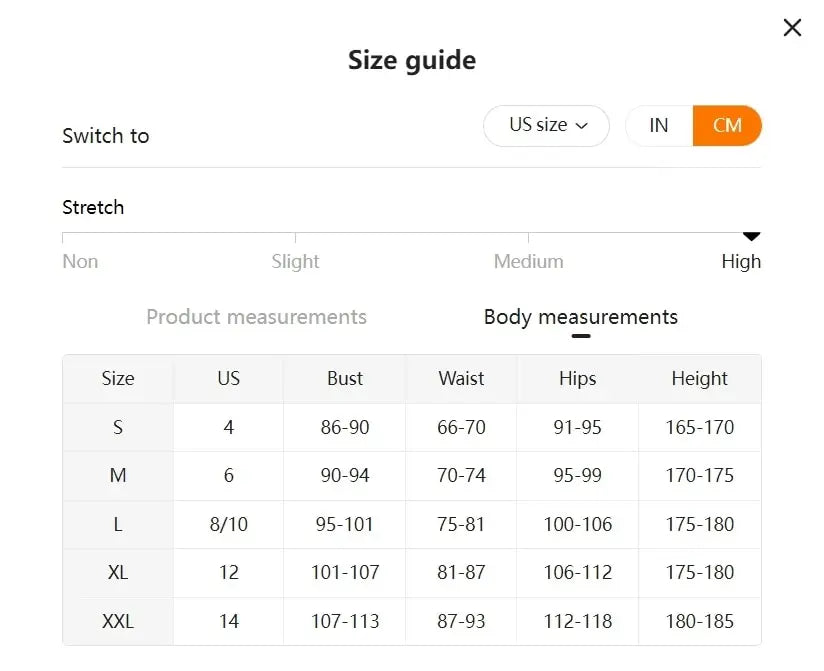Click the Bust column header
This screenshot has width=824, height=671.
point(343,379)
